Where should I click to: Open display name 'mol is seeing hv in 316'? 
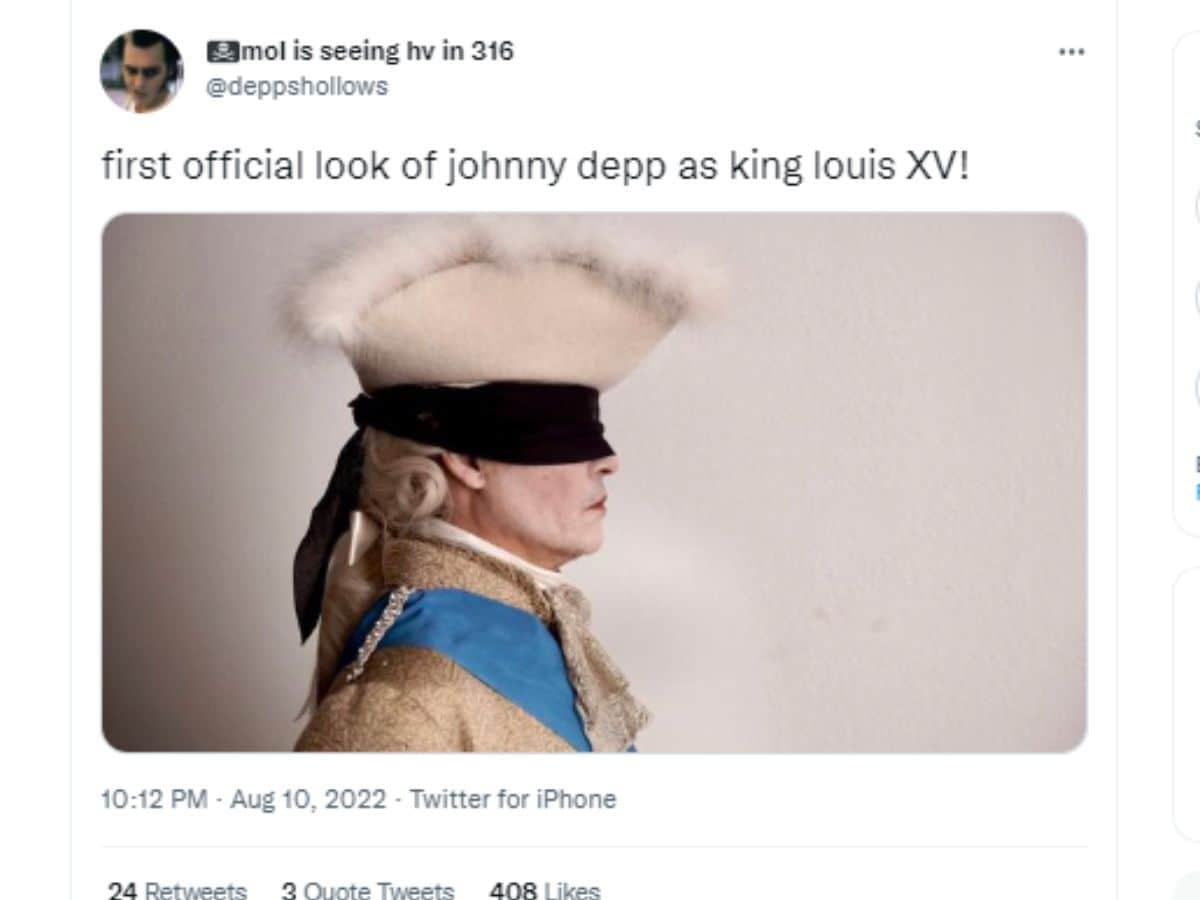361,51
